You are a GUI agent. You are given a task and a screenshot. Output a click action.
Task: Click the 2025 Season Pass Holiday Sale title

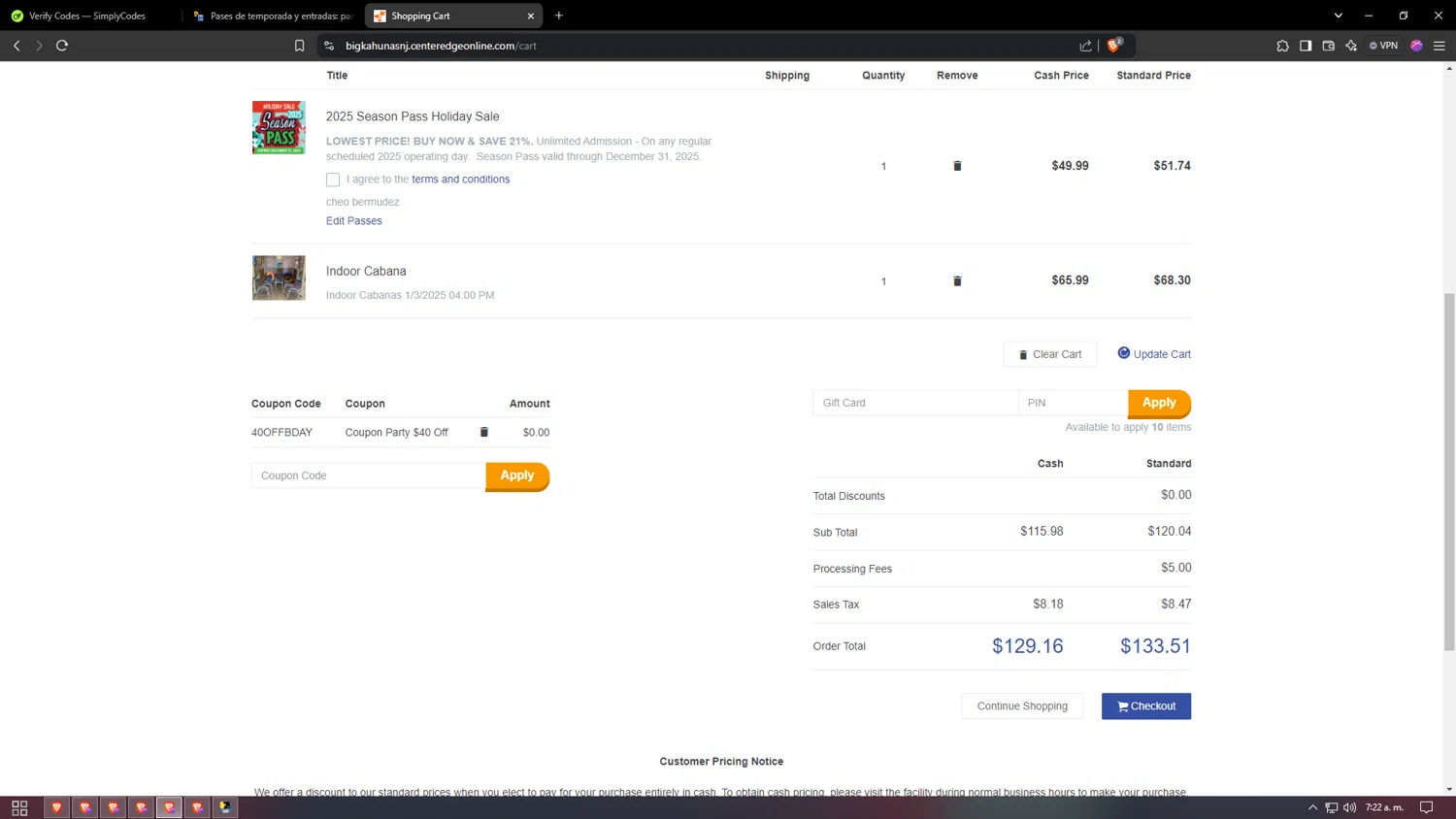[413, 116]
